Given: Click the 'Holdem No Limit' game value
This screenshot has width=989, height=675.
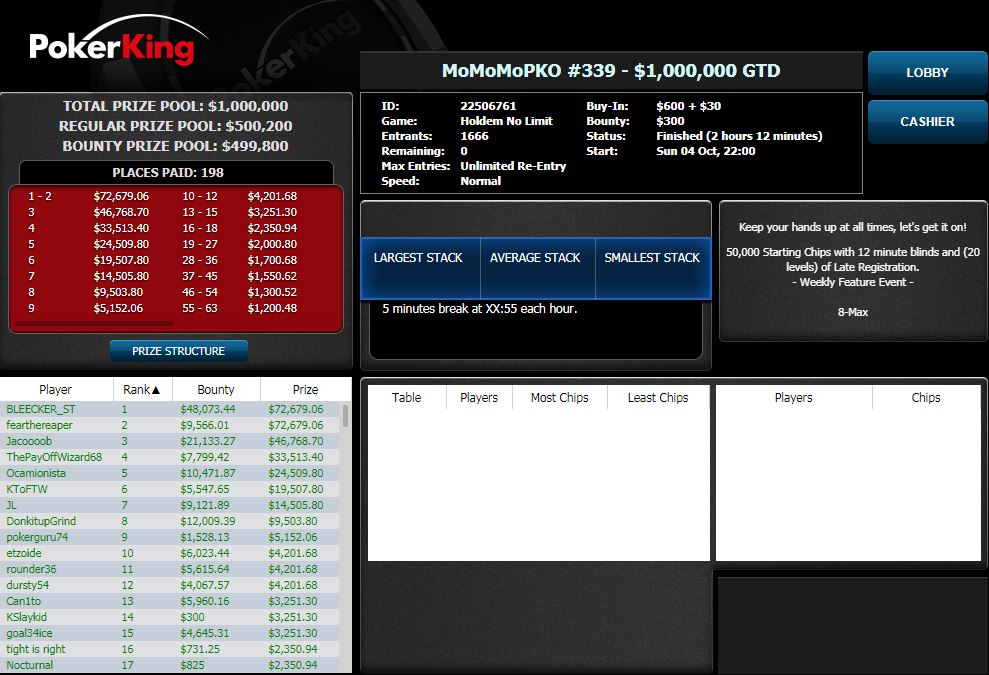Looking at the screenshot, I should click(x=506, y=121).
